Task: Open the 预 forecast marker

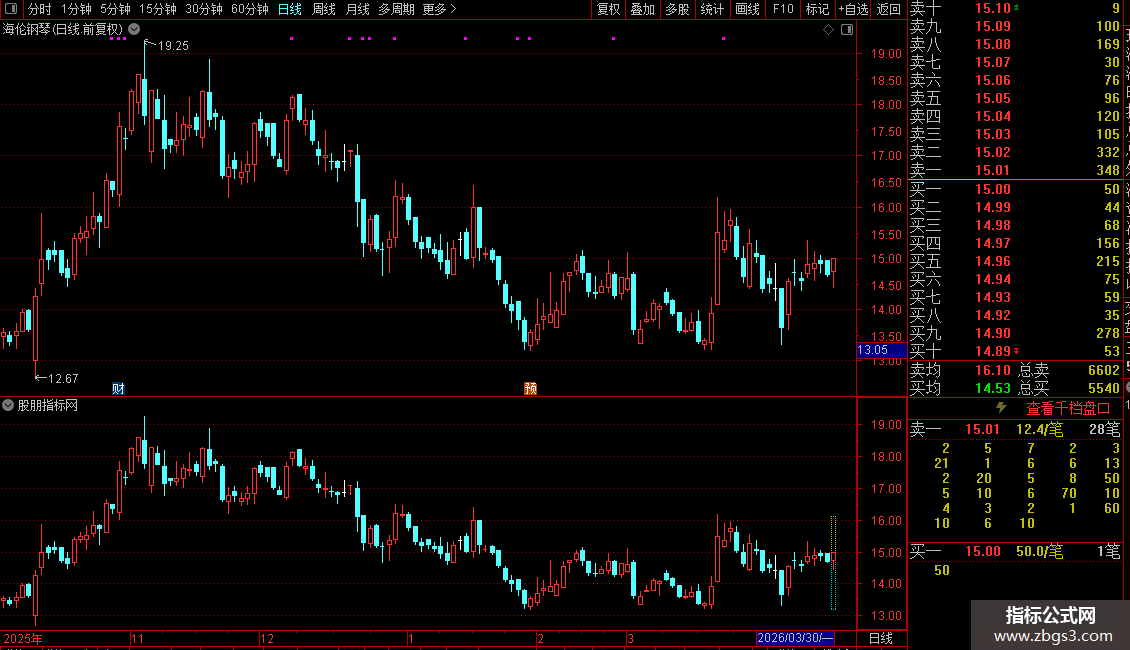Action: (530, 388)
